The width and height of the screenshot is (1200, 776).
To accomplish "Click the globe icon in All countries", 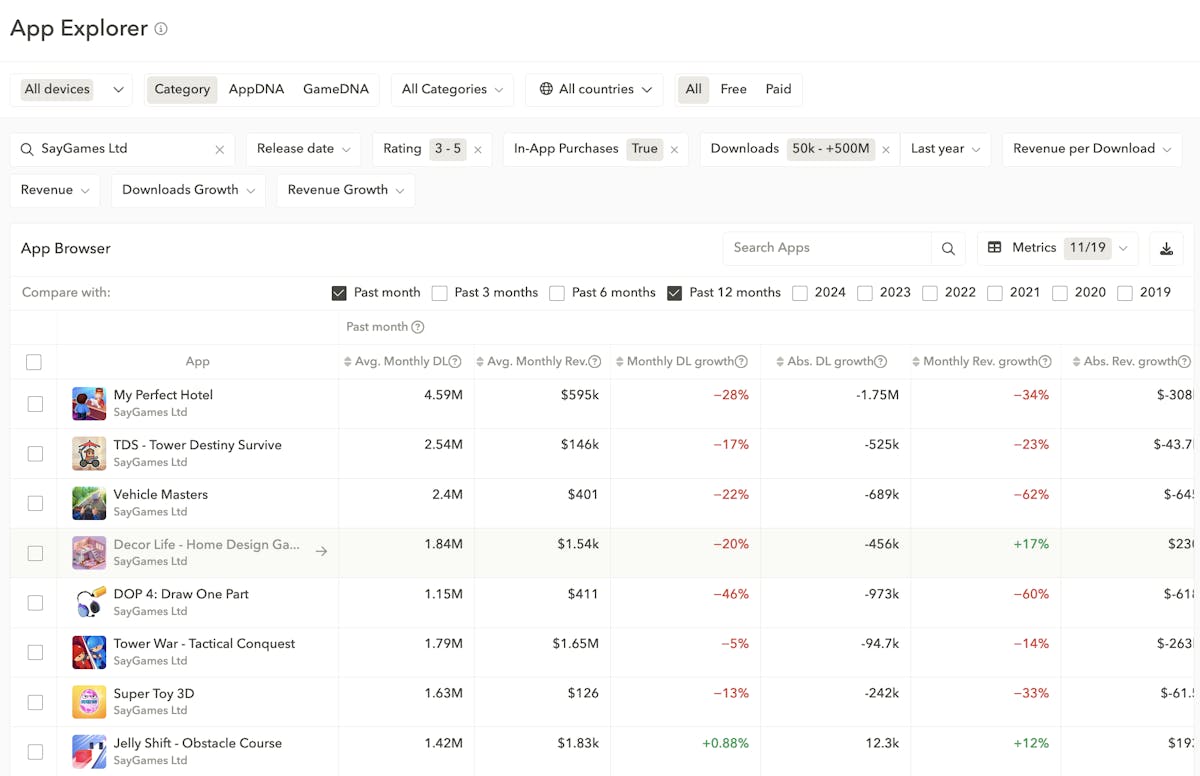I will 546,89.
